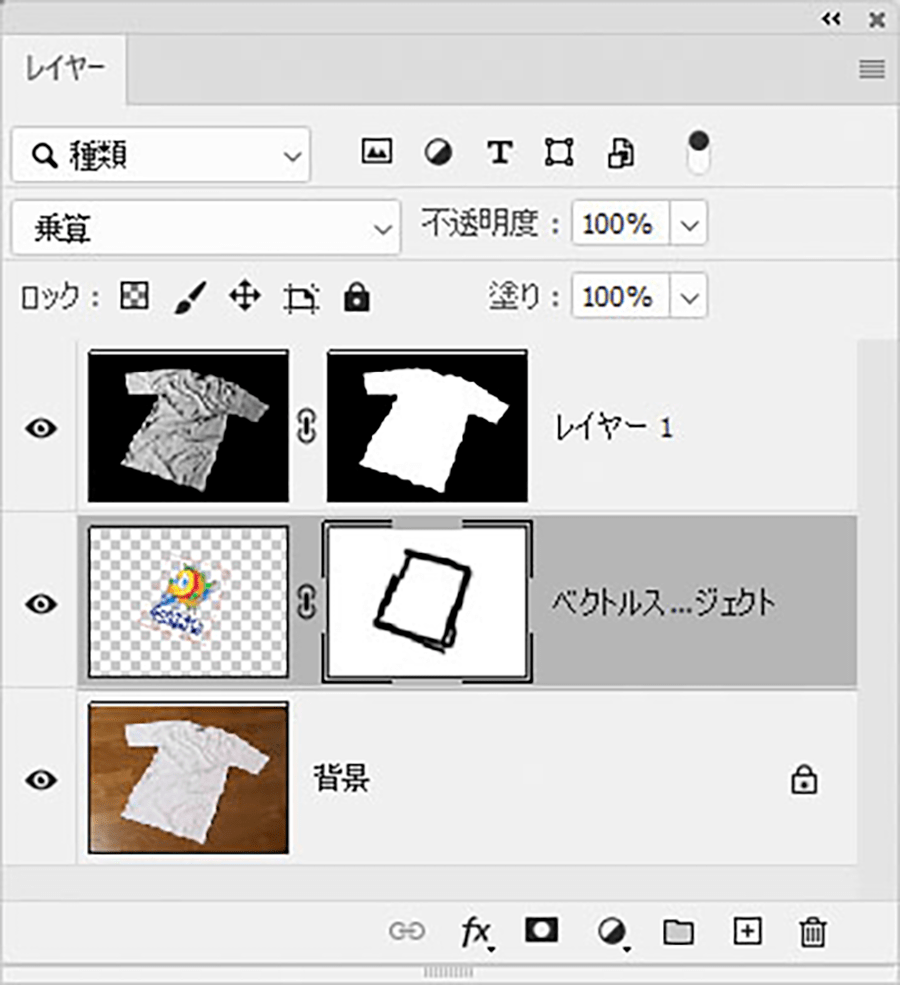Open the 乗算 blend mode dropdown
This screenshot has height=985, width=900.
coord(204,228)
